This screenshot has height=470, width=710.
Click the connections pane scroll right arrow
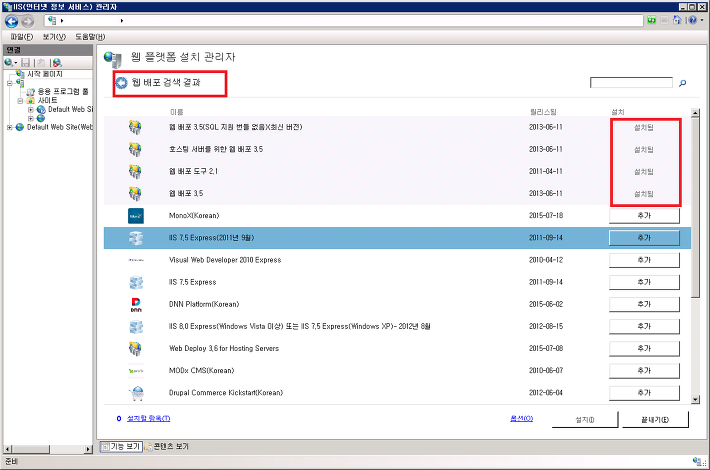[x=88, y=449]
